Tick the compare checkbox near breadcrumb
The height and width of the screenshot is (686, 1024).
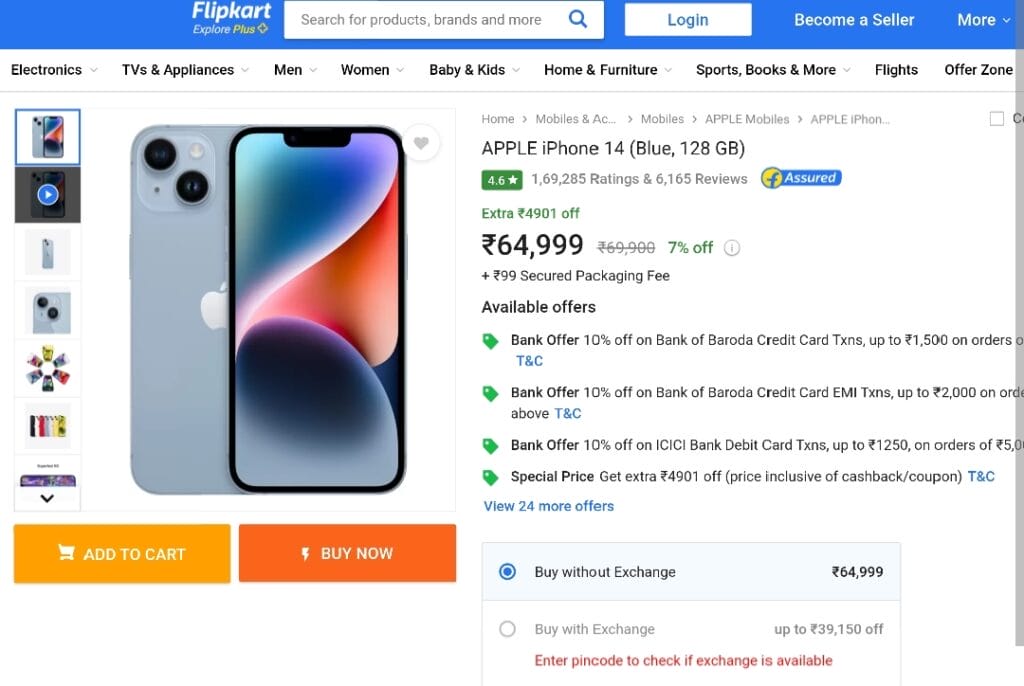(997, 119)
